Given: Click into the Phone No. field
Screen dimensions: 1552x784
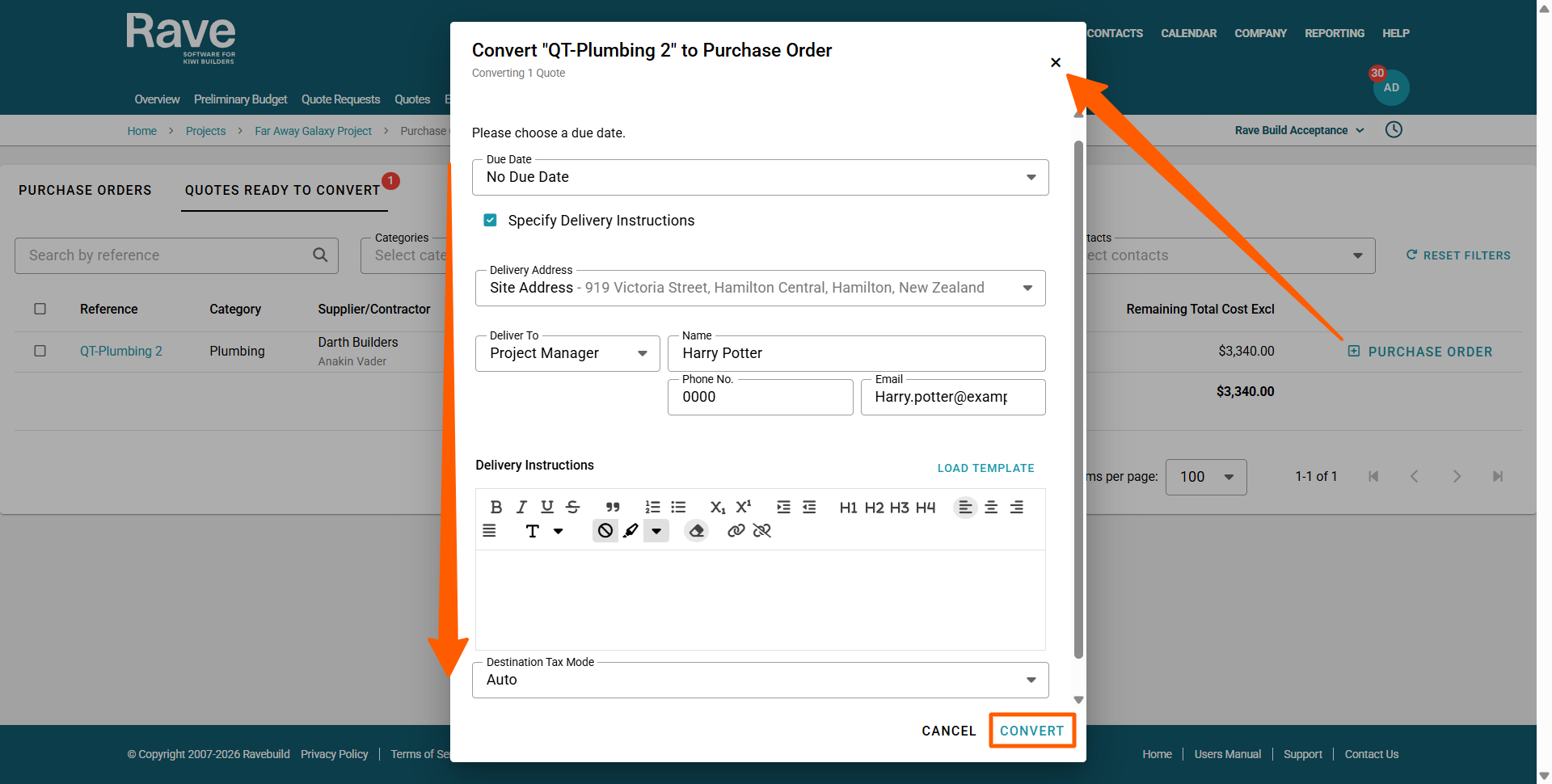Looking at the screenshot, I should pyautogui.click(x=760, y=397).
